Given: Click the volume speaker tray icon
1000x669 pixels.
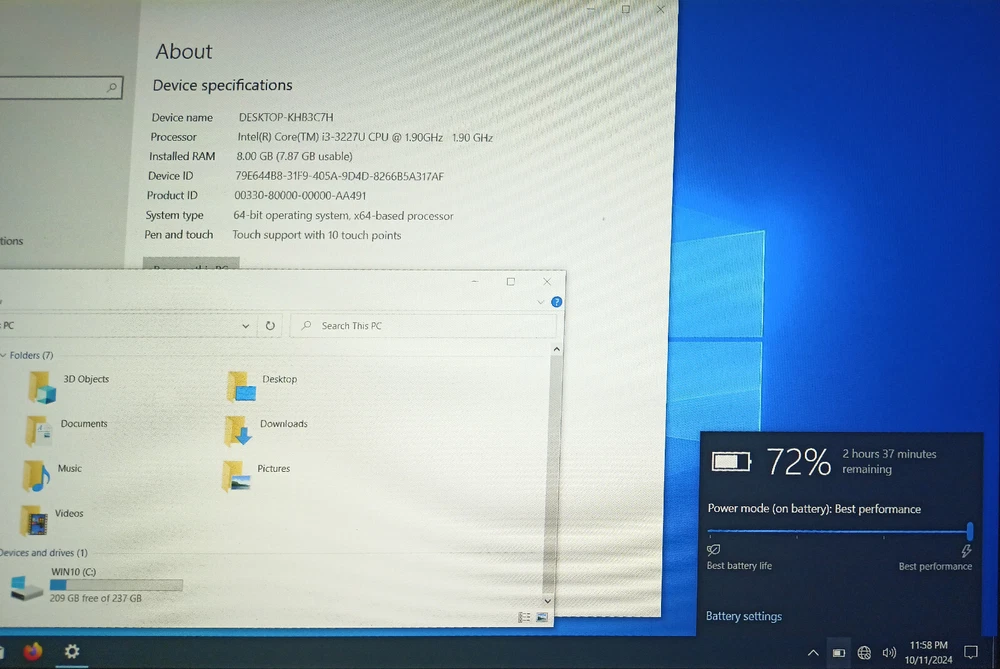Looking at the screenshot, I should (889, 653).
